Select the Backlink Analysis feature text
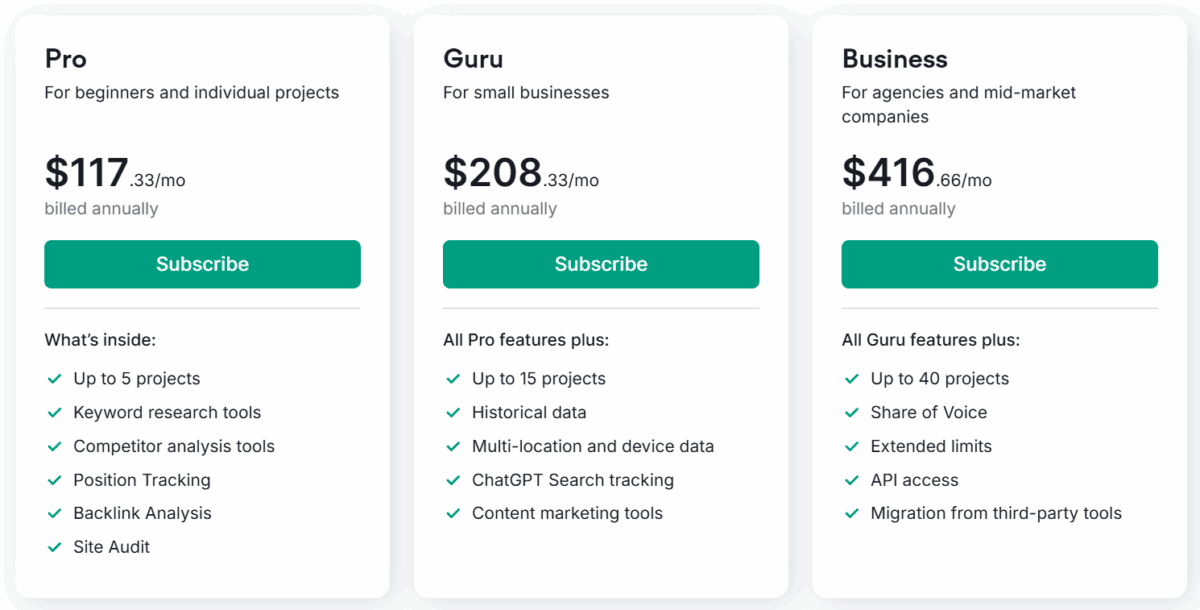Viewport: 1200px width, 610px height. pyautogui.click(x=142, y=513)
